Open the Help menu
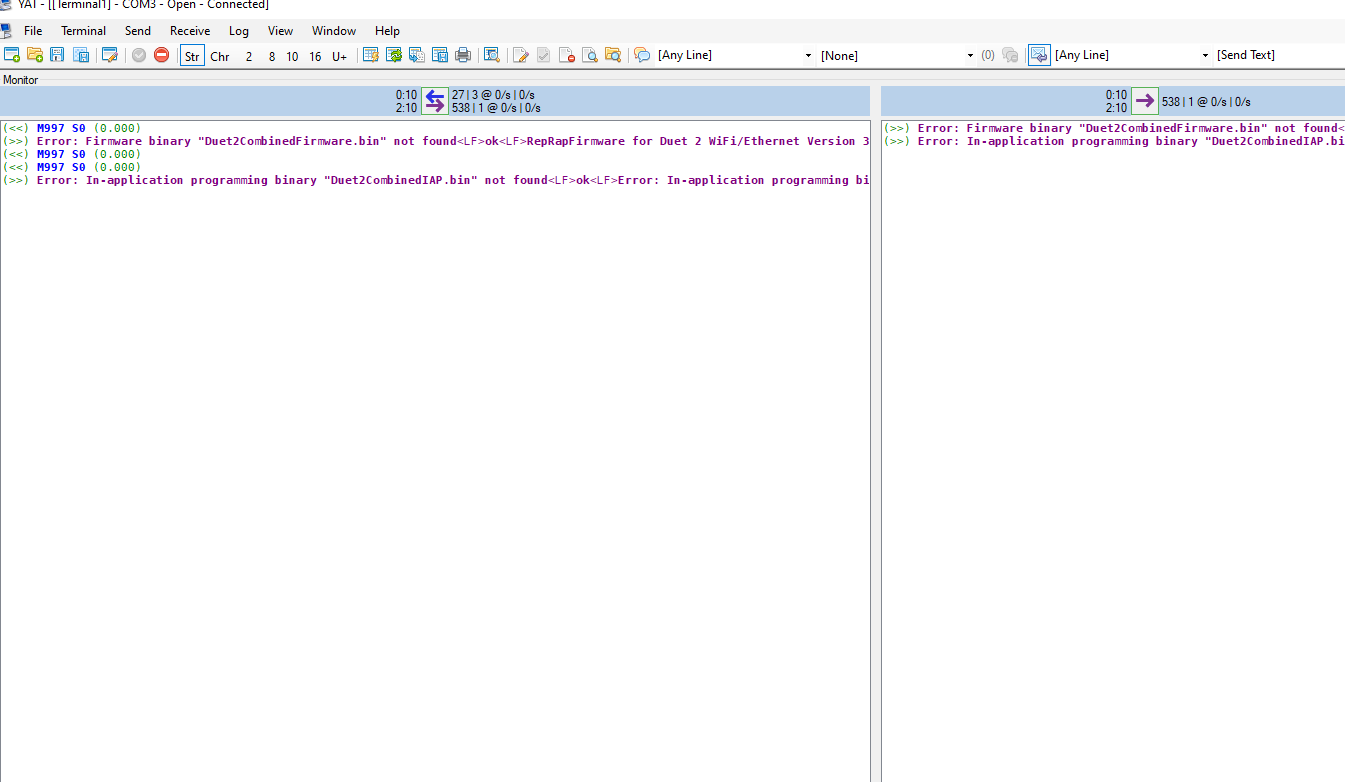1345x782 pixels. [x=387, y=31]
